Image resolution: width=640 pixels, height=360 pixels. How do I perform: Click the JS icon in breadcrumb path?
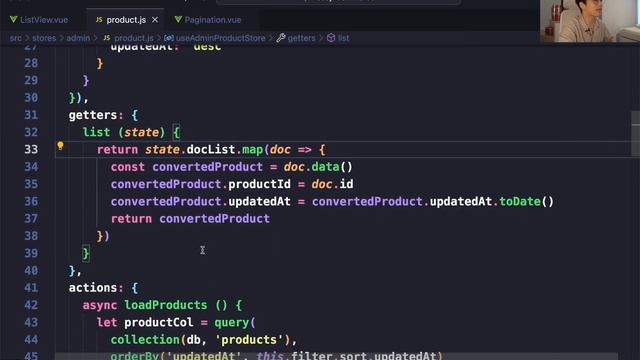(107, 38)
